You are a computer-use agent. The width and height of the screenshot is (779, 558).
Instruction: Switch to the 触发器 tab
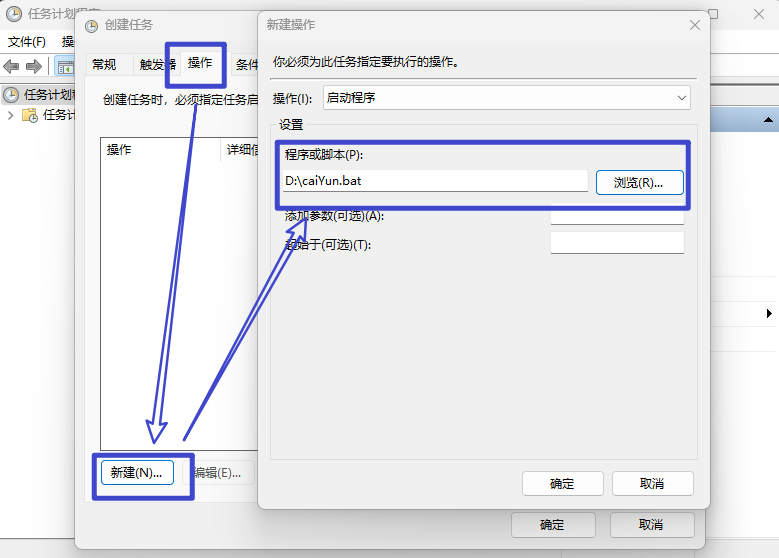(157, 64)
